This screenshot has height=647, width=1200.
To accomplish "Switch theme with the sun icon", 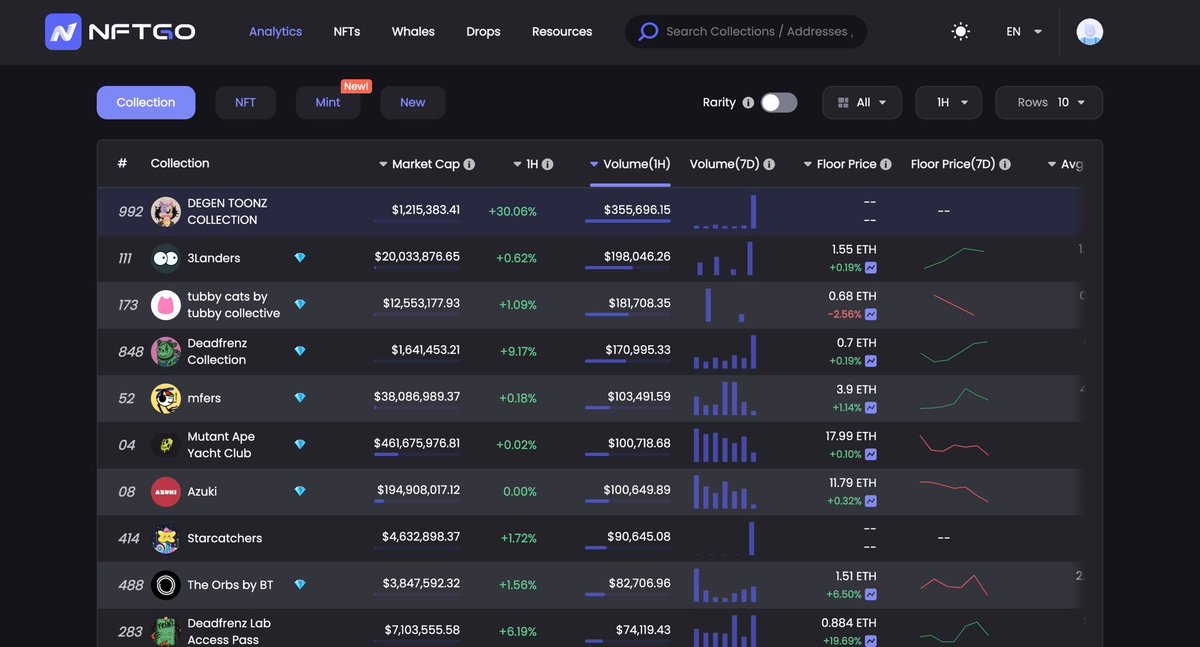I will pos(961,32).
